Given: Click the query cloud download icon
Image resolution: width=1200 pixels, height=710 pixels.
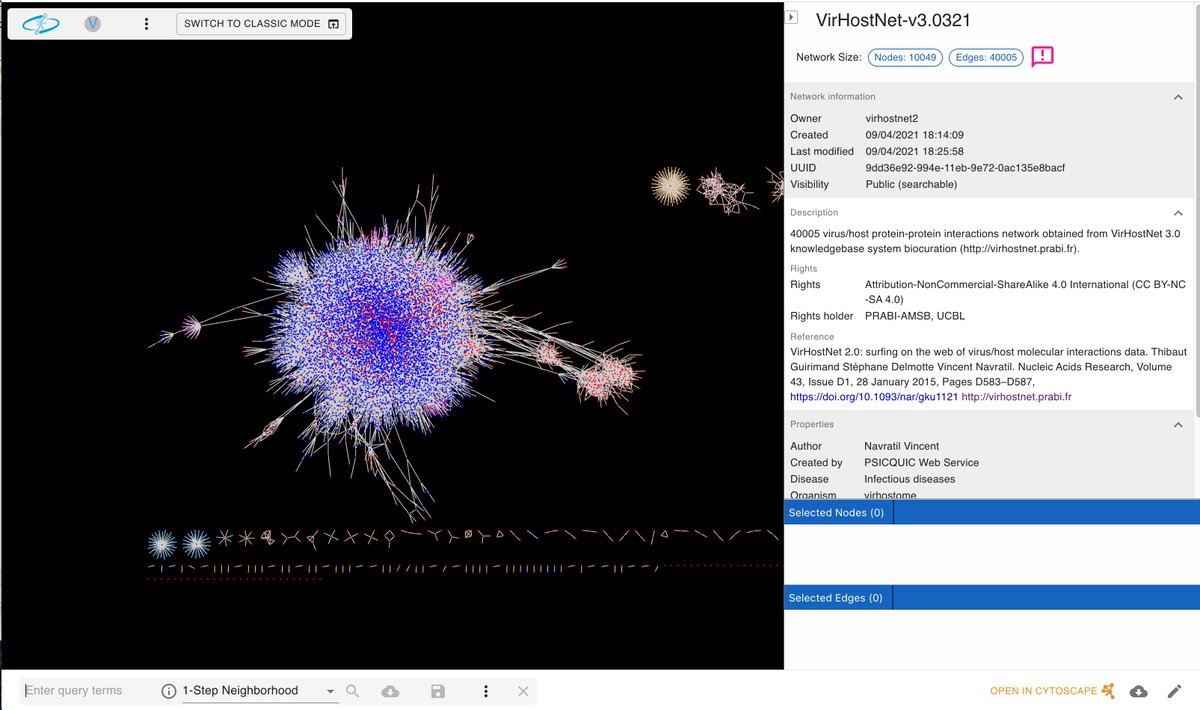Looking at the screenshot, I should (x=391, y=691).
